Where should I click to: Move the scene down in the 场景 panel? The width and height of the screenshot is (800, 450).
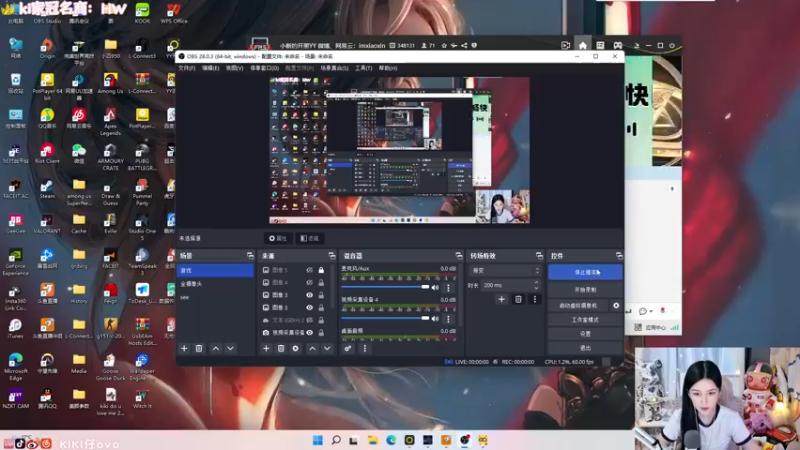pyautogui.click(x=231, y=348)
